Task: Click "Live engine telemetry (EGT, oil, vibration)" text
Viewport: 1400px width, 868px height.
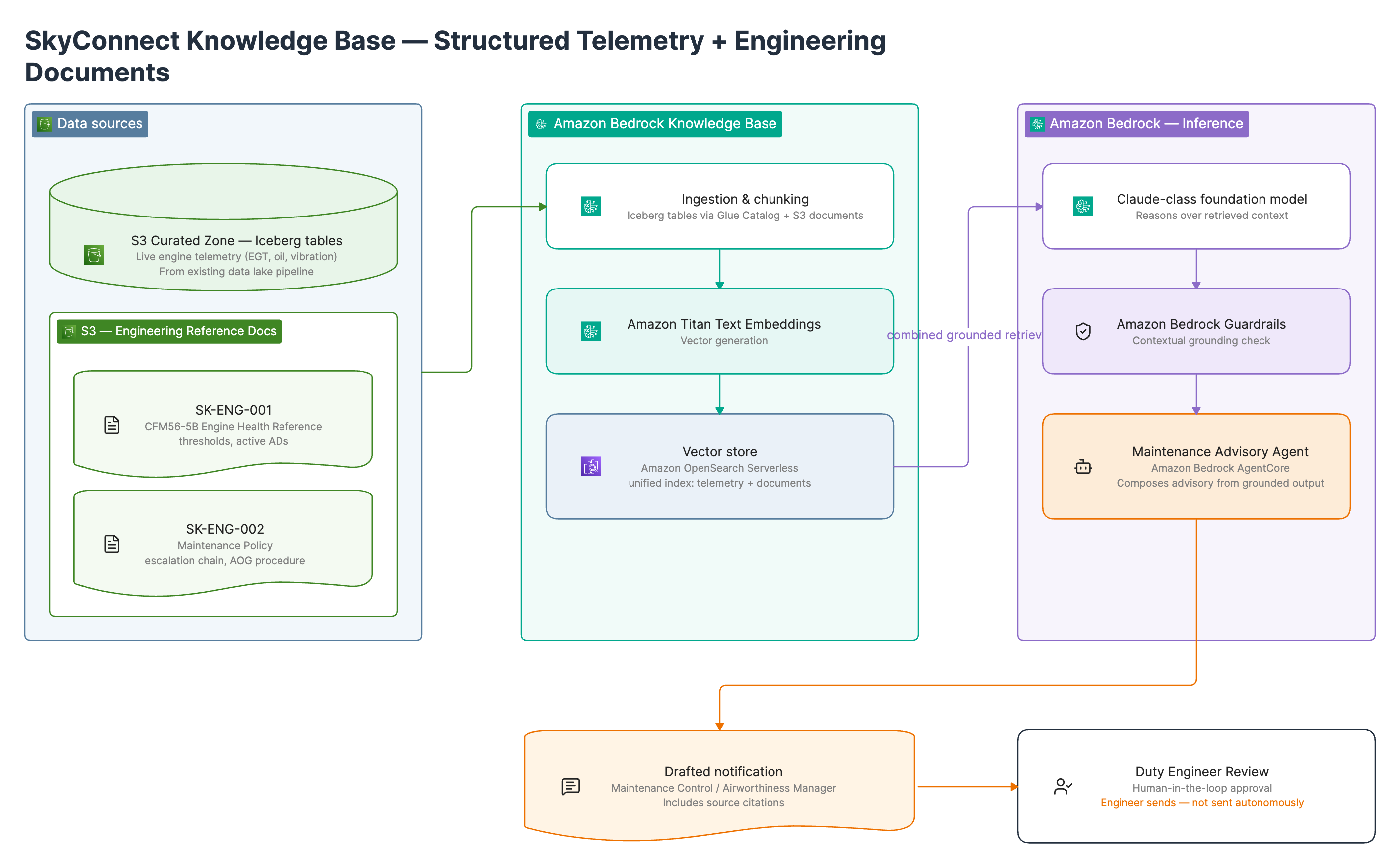Action: [x=236, y=257]
